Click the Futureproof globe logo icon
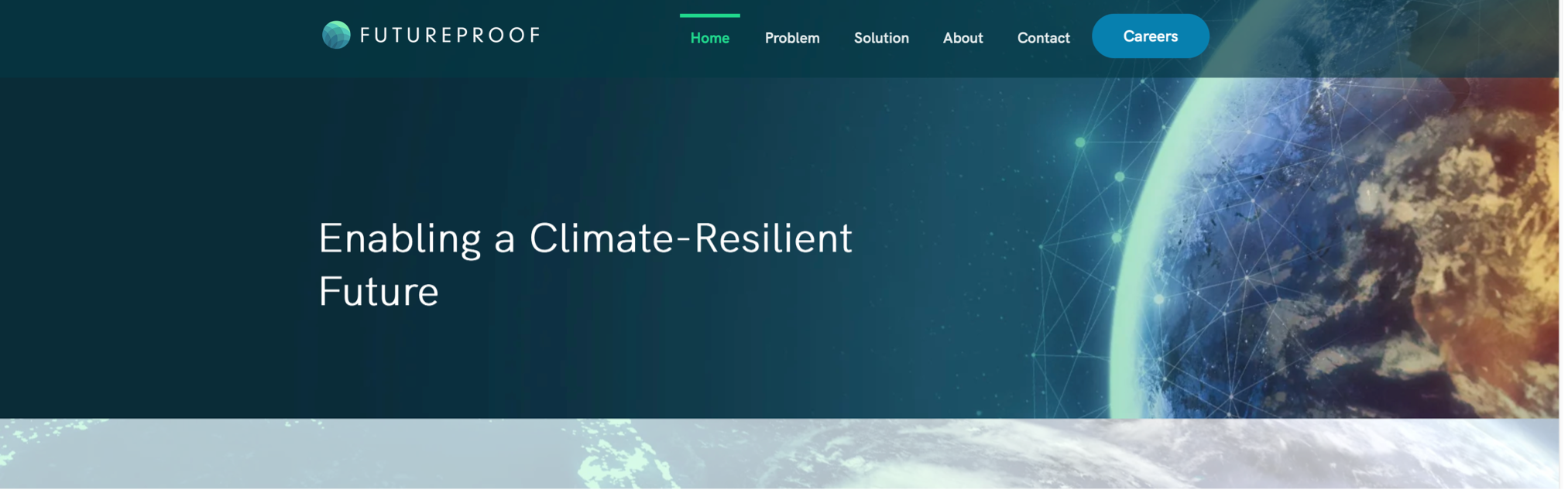The height and width of the screenshot is (493, 1568). (336, 35)
